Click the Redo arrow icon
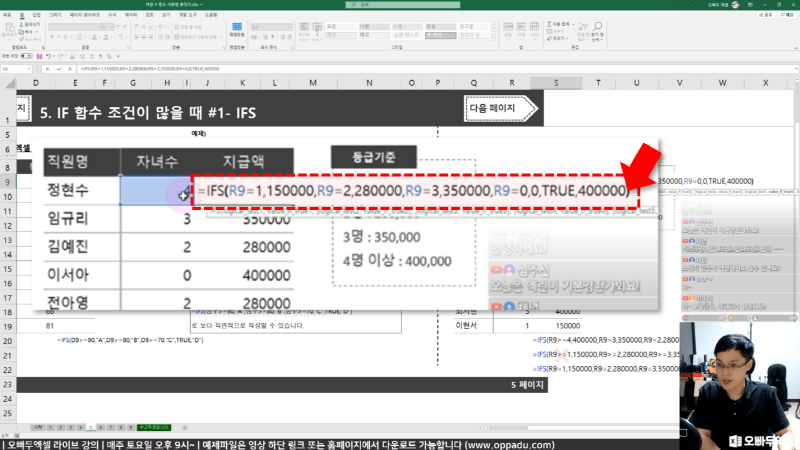The image size is (800, 450). [x=60, y=56]
